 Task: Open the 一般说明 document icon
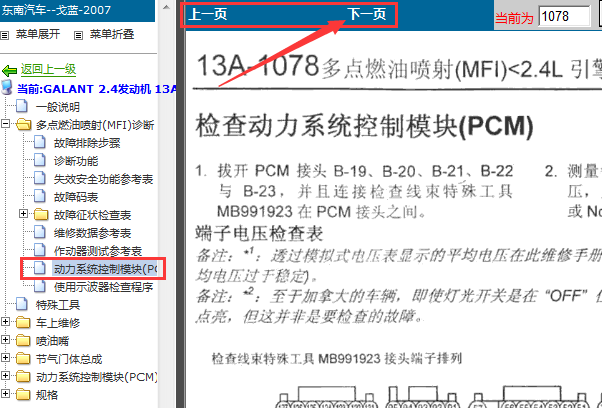pos(22,106)
